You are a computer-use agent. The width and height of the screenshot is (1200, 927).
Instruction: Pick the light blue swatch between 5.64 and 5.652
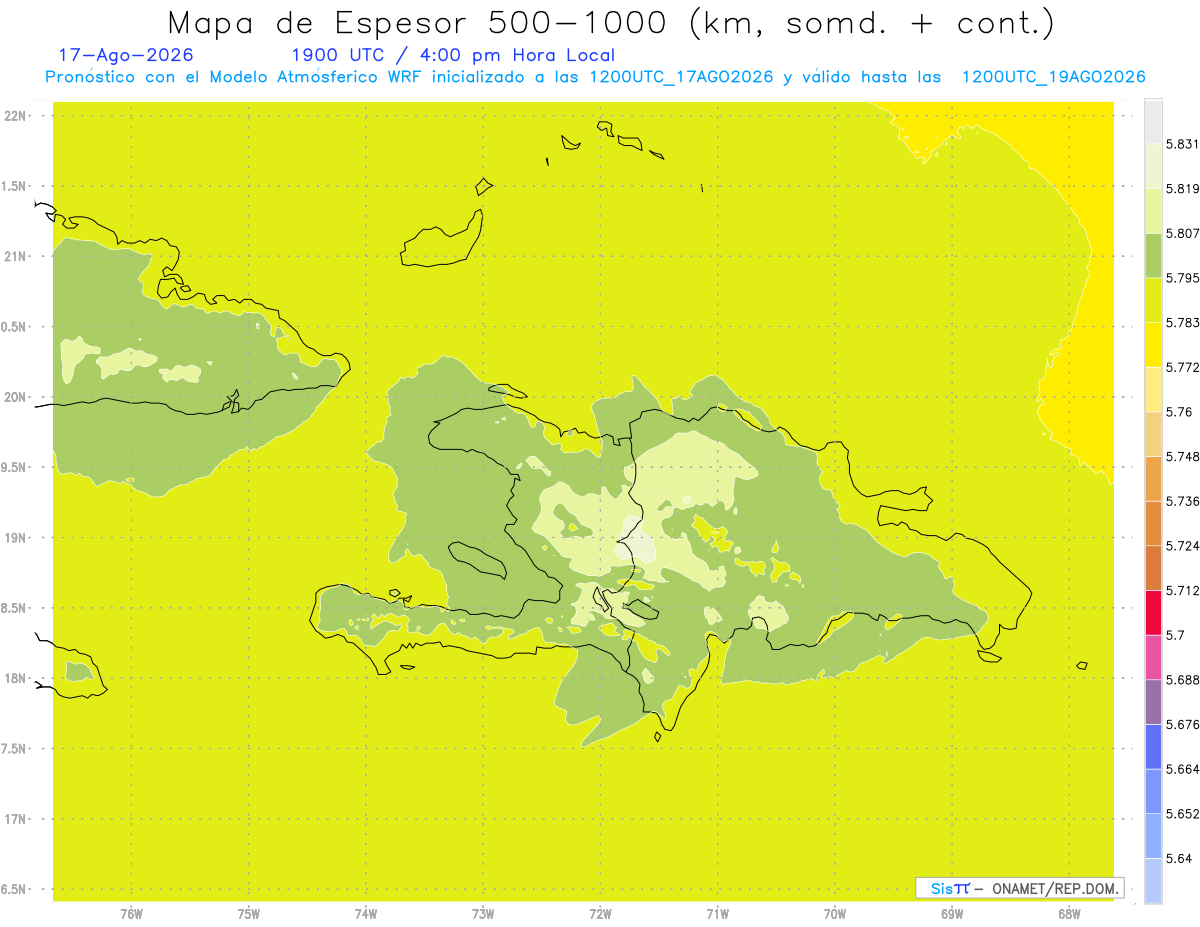(1153, 836)
